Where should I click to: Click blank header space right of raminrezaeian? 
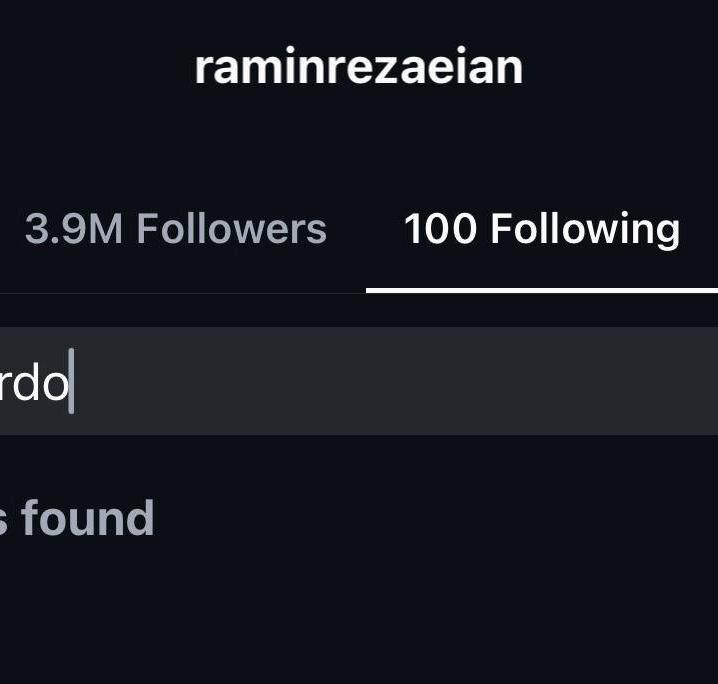pyautogui.click(x=630, y=67)
